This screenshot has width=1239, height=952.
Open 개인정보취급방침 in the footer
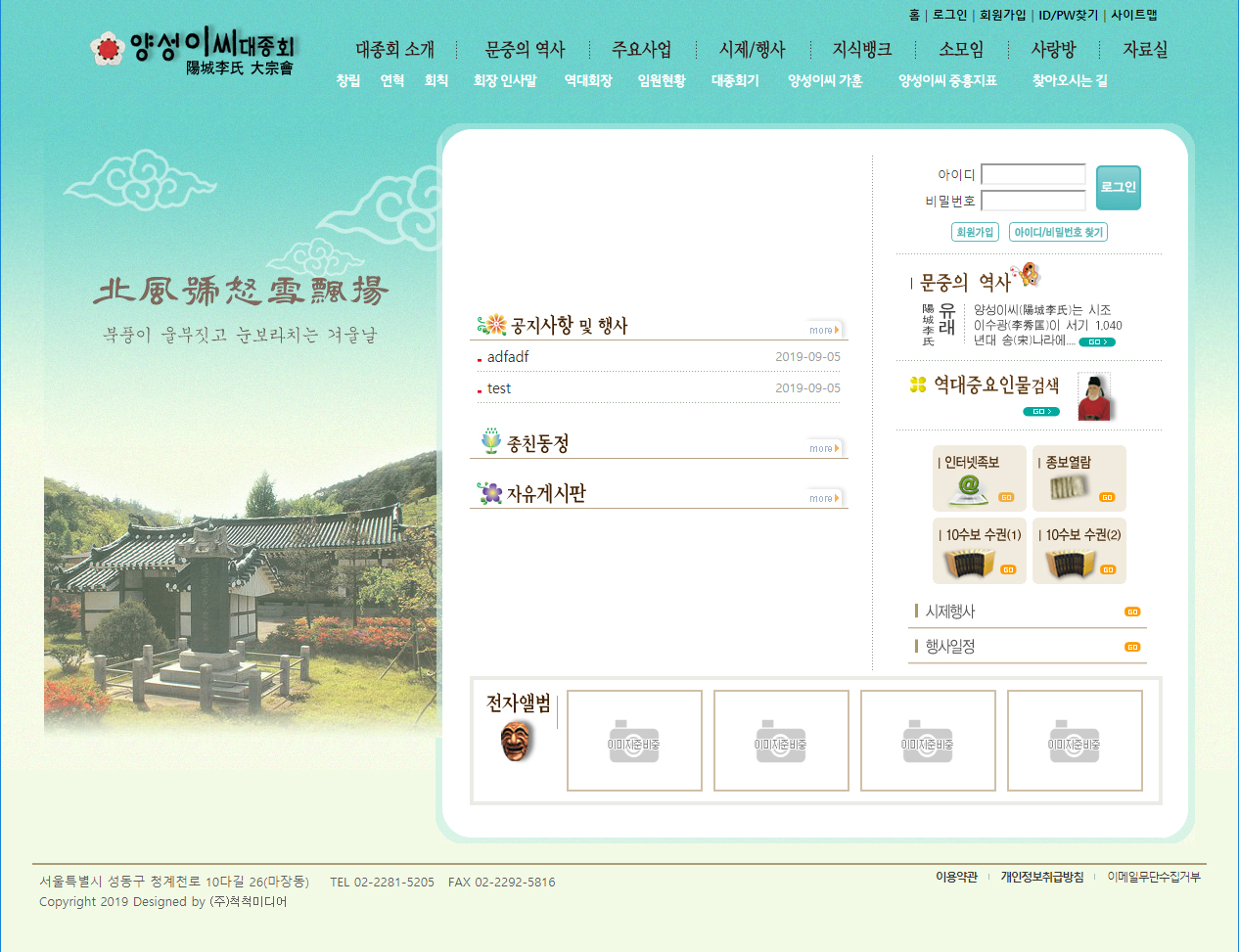[1041, 877]
